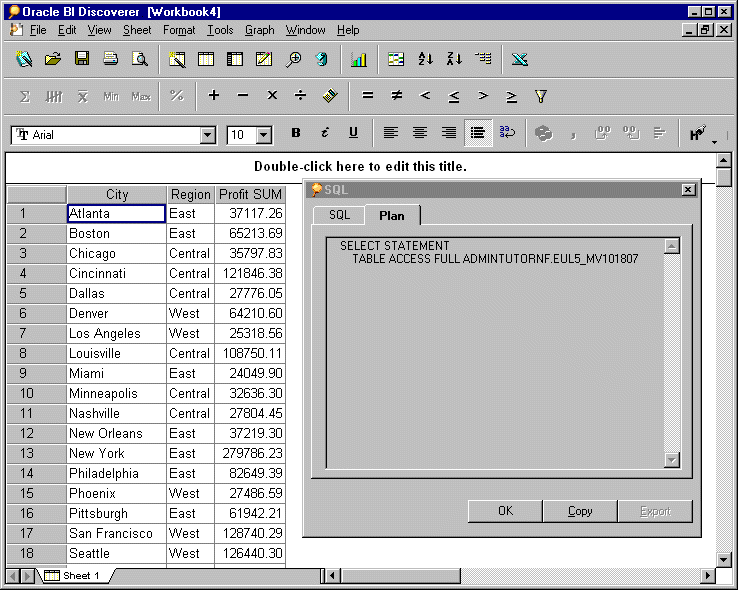Toggle word wrap formatting icon
738x590 pixels.
coord(507,133)
